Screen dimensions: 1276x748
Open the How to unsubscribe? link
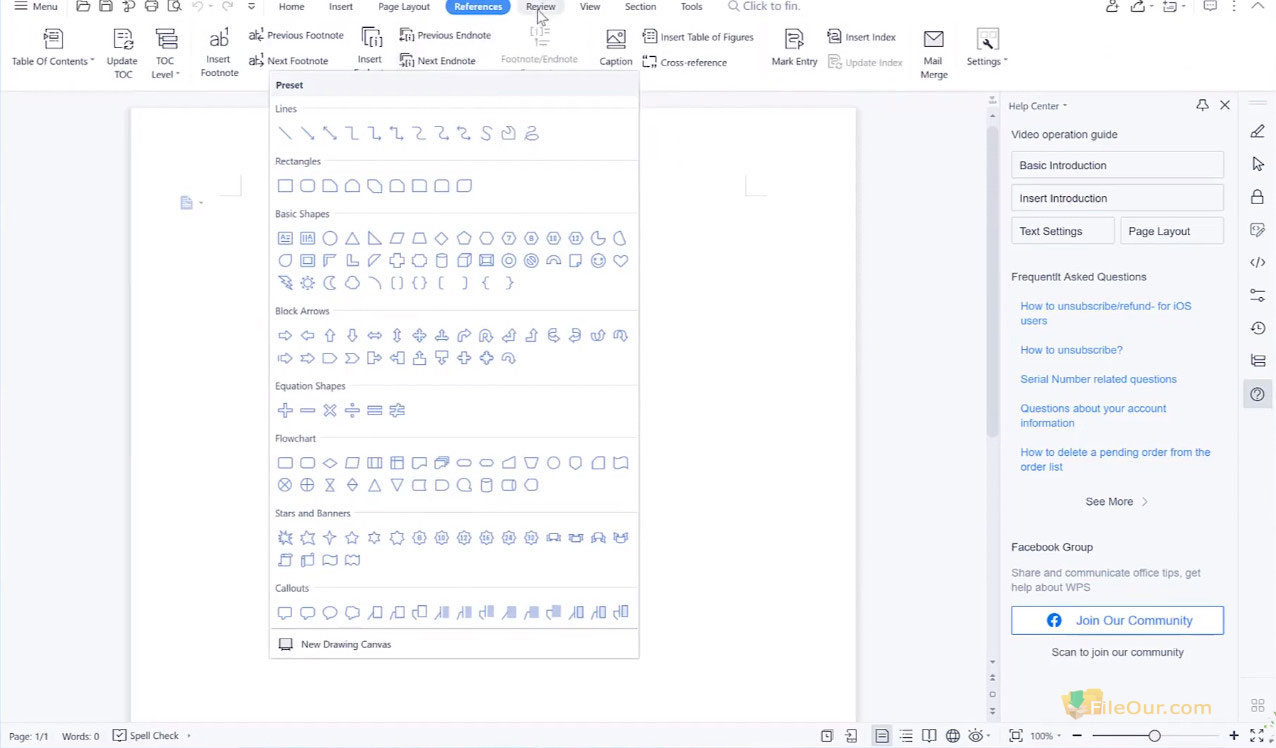point(1071,350)
